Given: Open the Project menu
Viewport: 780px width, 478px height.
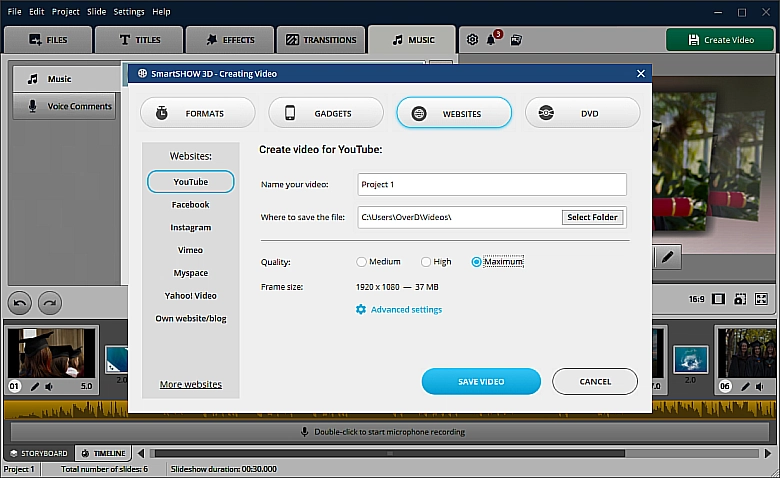Looking at the screenshot, I should click(x=66, y=11).
